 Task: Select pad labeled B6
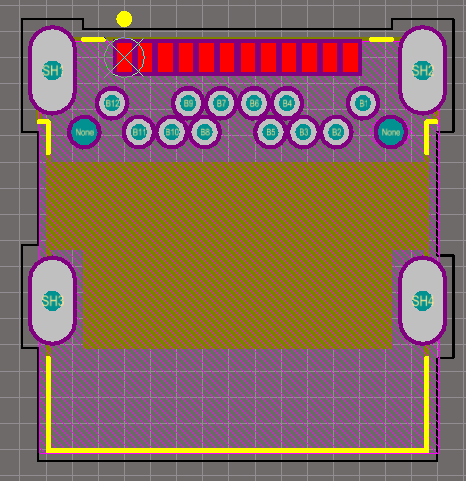pos(254,103)
